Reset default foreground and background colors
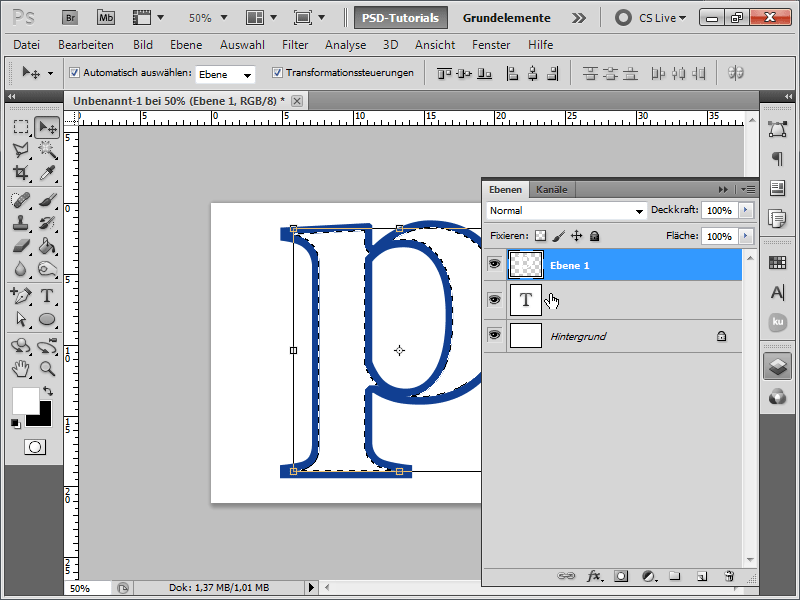The height and width of the screenshot is (600, 800). [x=16, y=423]
